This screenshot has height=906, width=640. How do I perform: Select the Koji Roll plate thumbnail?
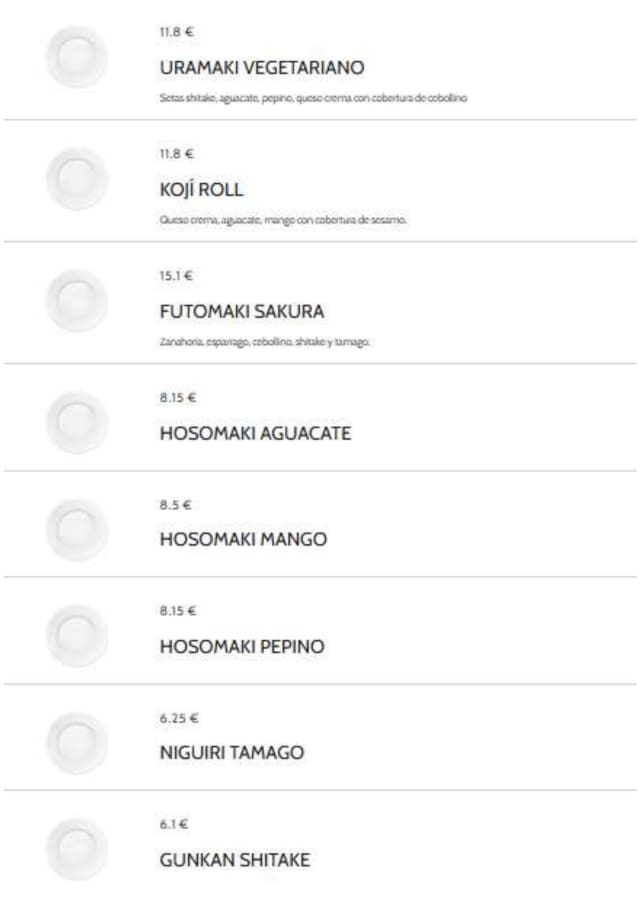[x=76, y=180]
